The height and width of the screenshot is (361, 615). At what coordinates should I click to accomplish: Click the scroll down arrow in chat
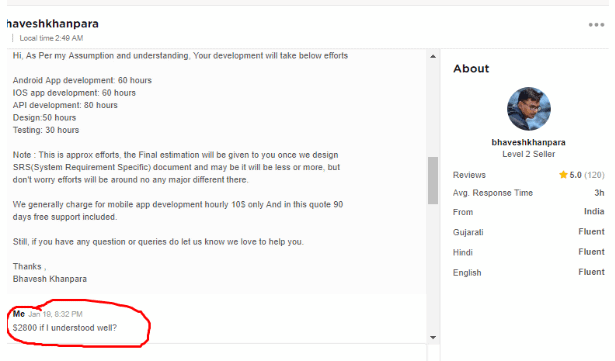click(x=433, y=337)
